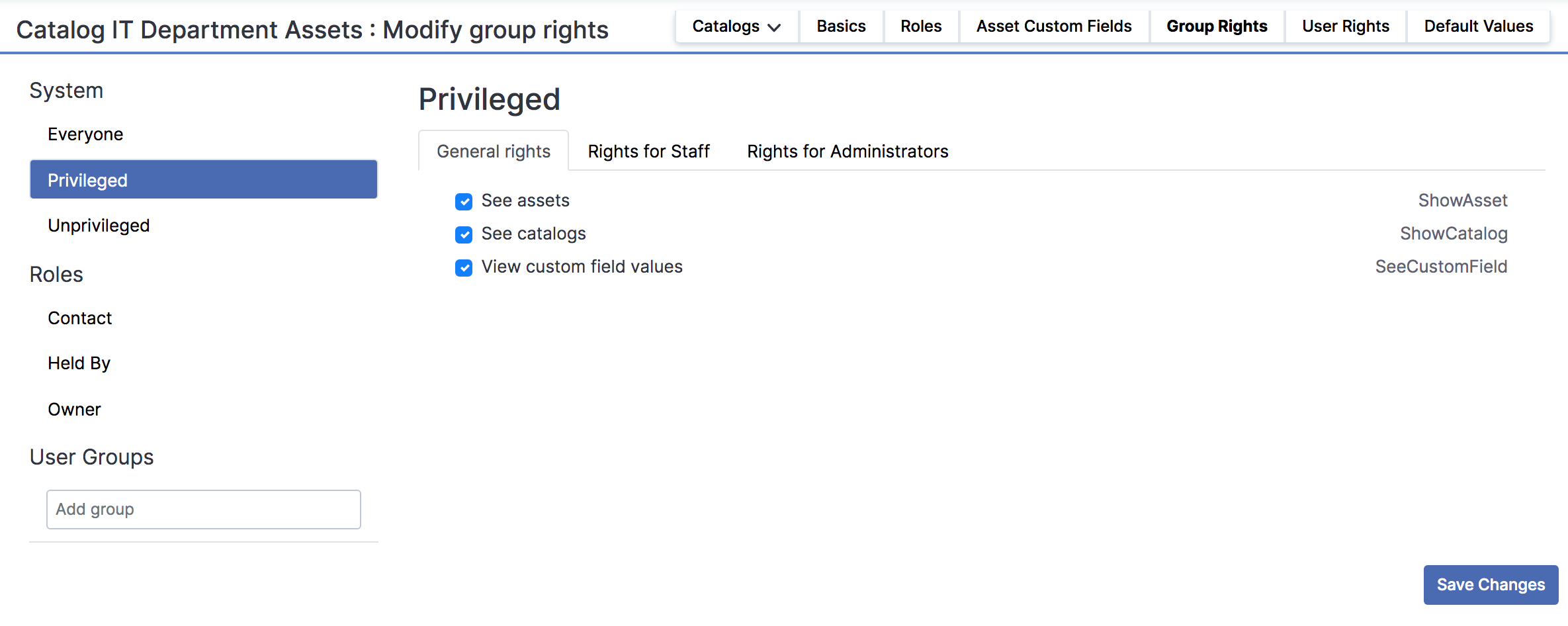Switch to the Rights for Administrators tab
The image size is (1568, 626).
pos(848,151)
